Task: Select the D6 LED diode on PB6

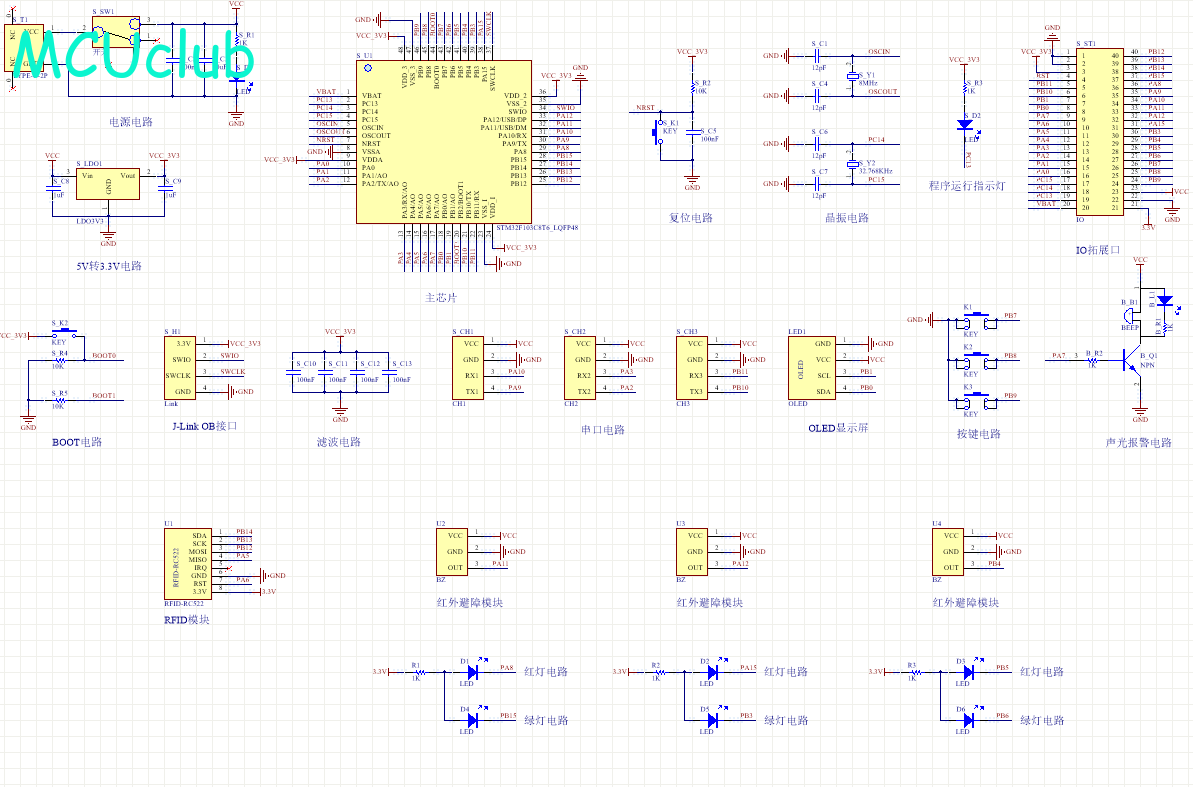Action: 969,720
